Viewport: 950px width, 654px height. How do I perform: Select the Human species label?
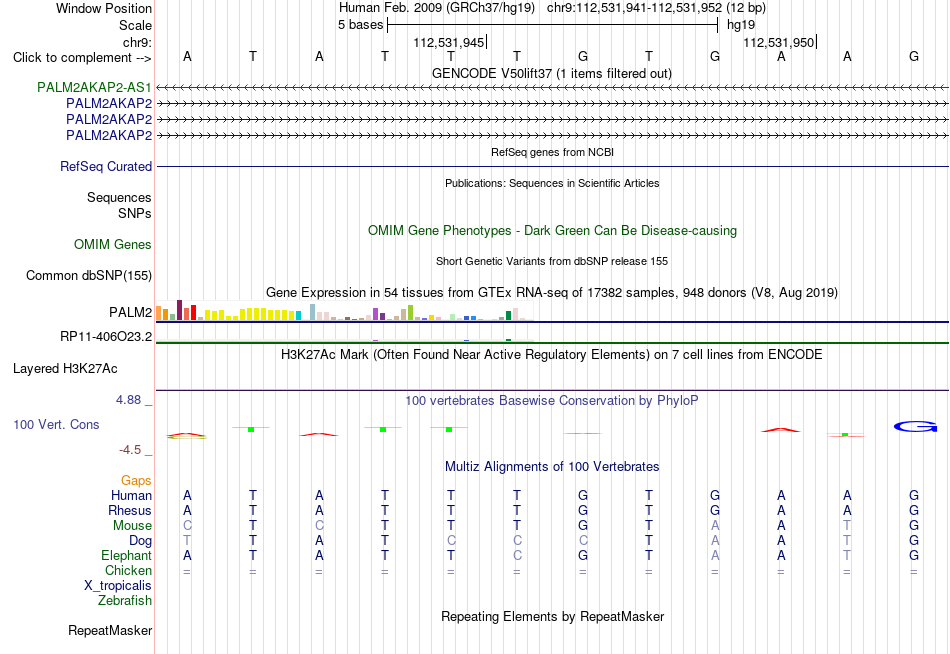point(131,495)
